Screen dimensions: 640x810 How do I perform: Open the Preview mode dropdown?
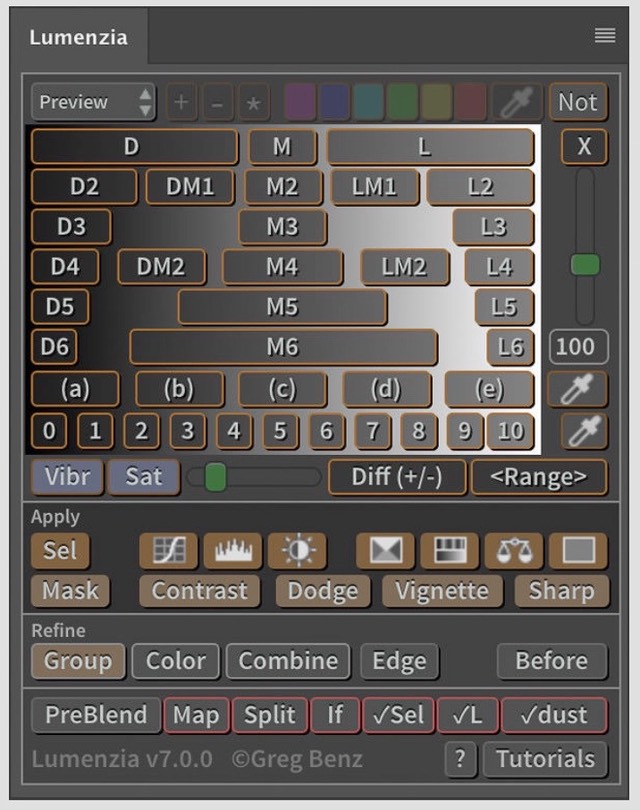(x=93, y=102)
